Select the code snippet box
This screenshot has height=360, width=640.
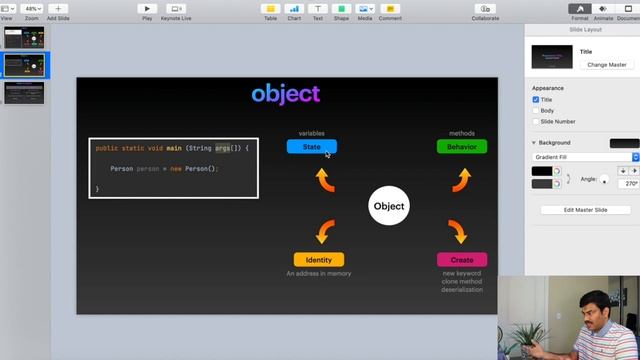(173, 168)
